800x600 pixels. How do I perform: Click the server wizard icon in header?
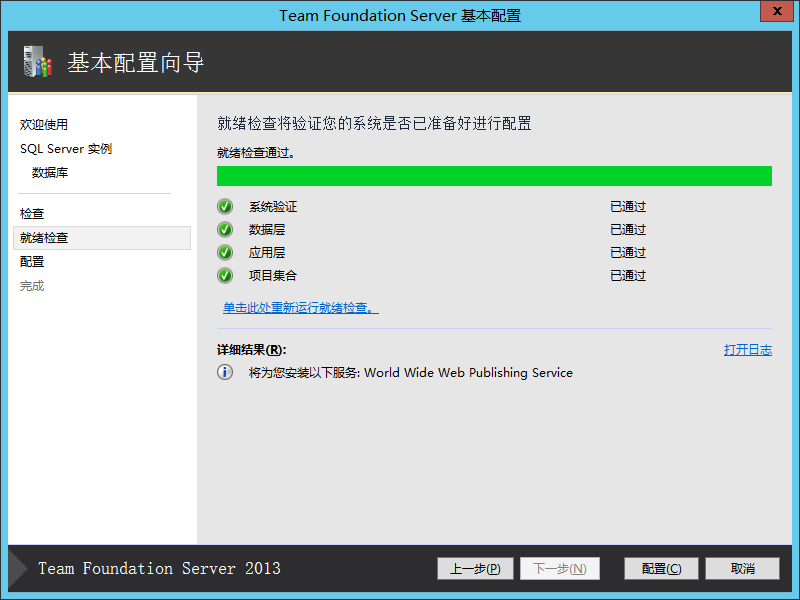[38, 62]
